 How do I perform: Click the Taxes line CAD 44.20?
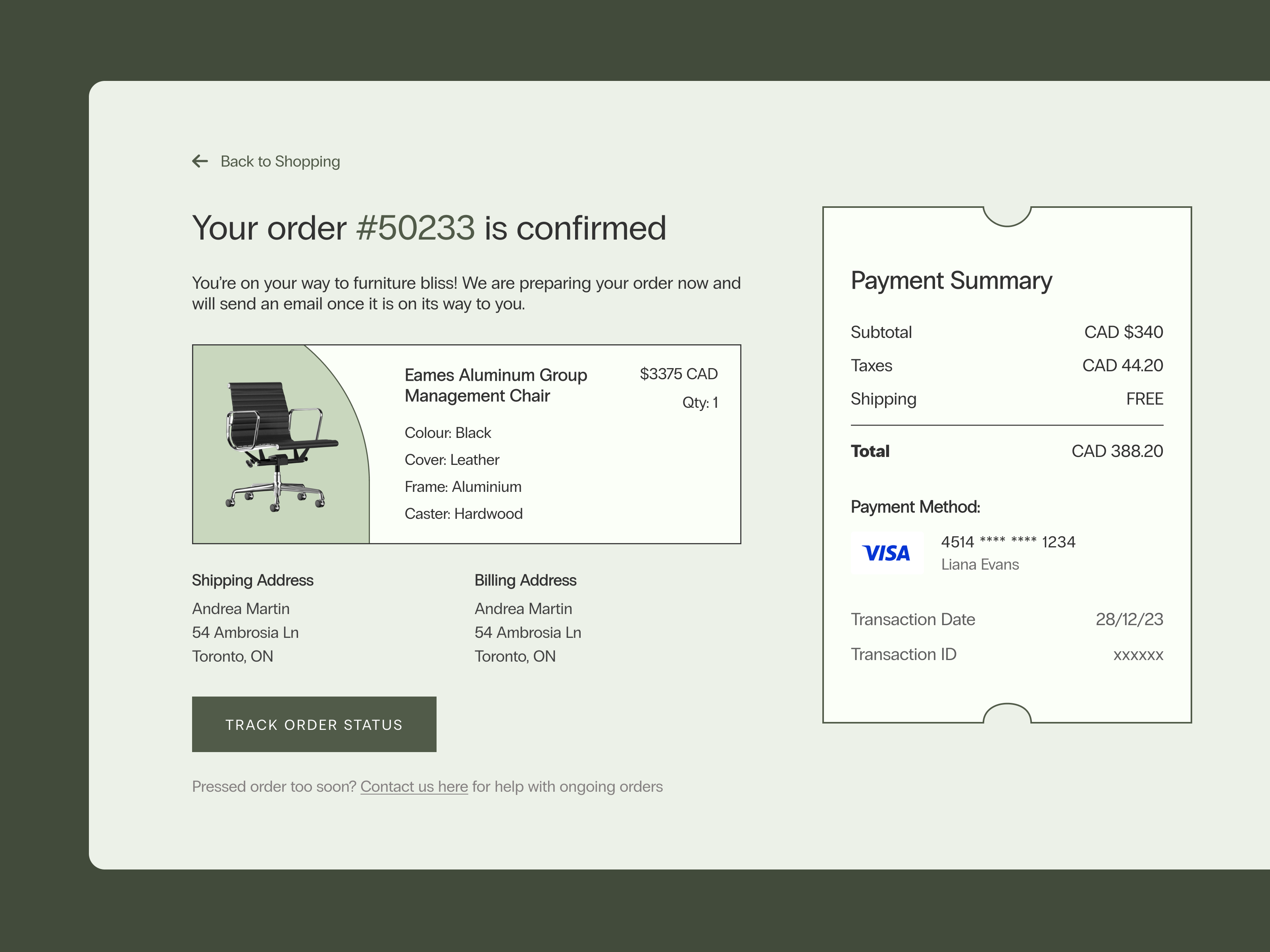(1122, 365)
